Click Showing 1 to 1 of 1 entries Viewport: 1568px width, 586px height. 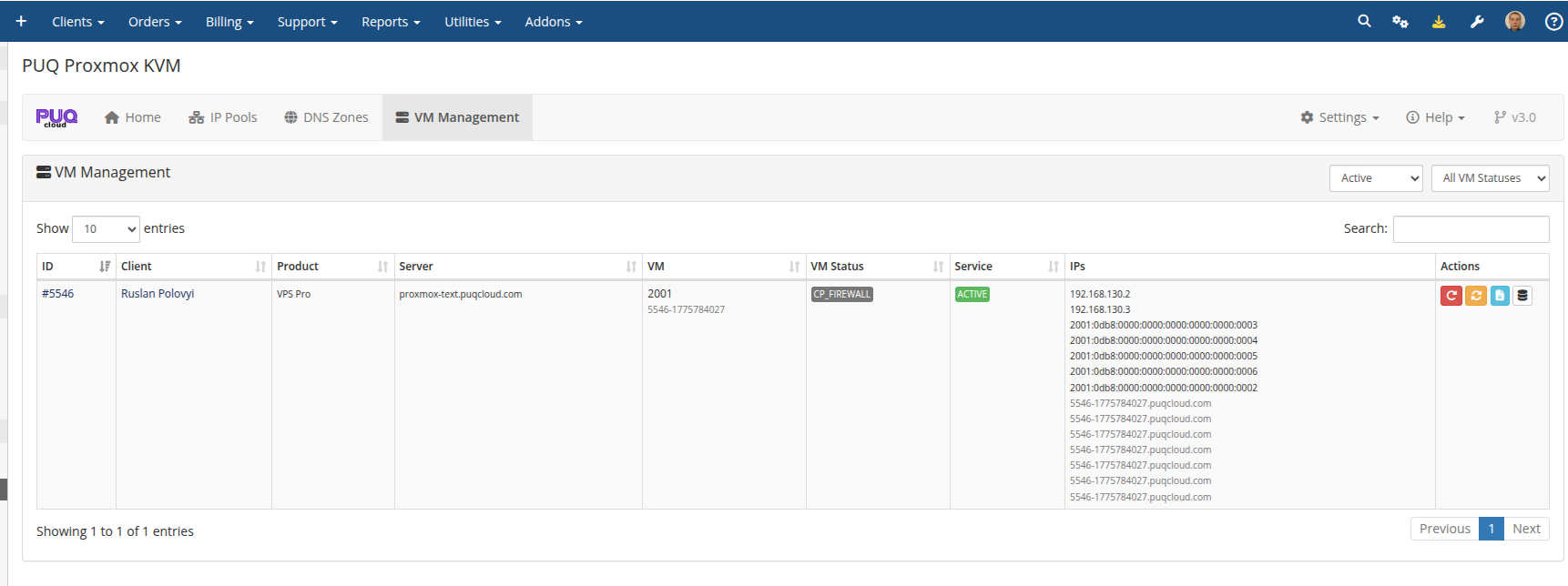pos(115,531)
